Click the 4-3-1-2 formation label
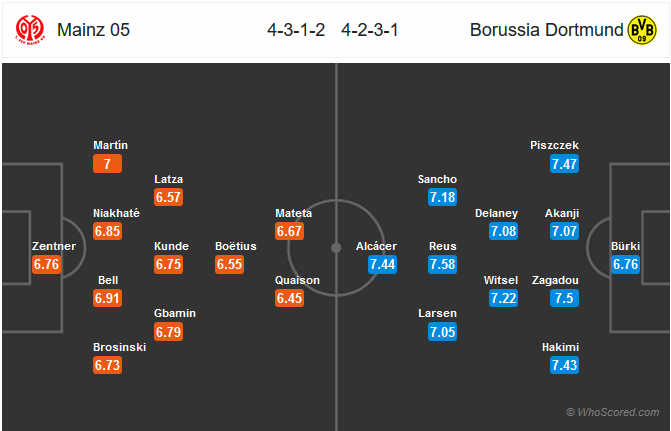 pyautogui.click(x=296, y=30)
